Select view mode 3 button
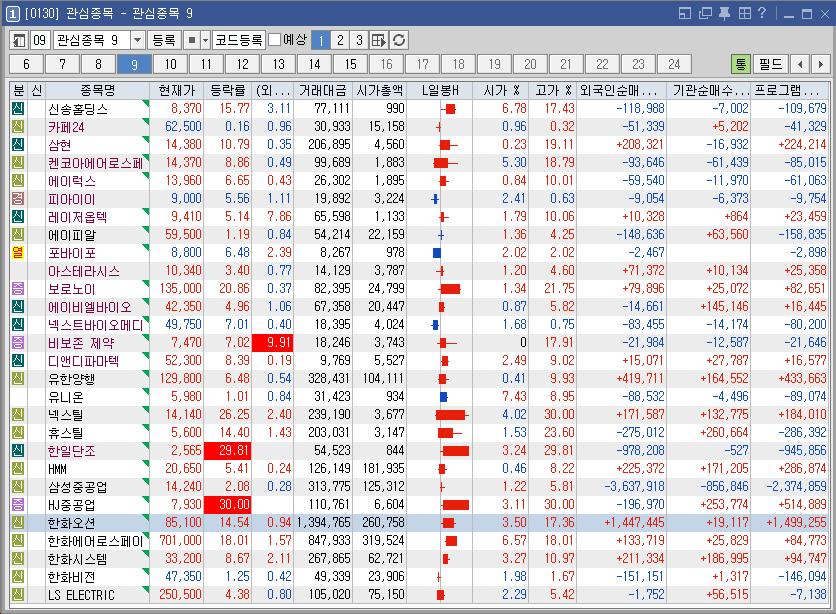 pos(359,40)
